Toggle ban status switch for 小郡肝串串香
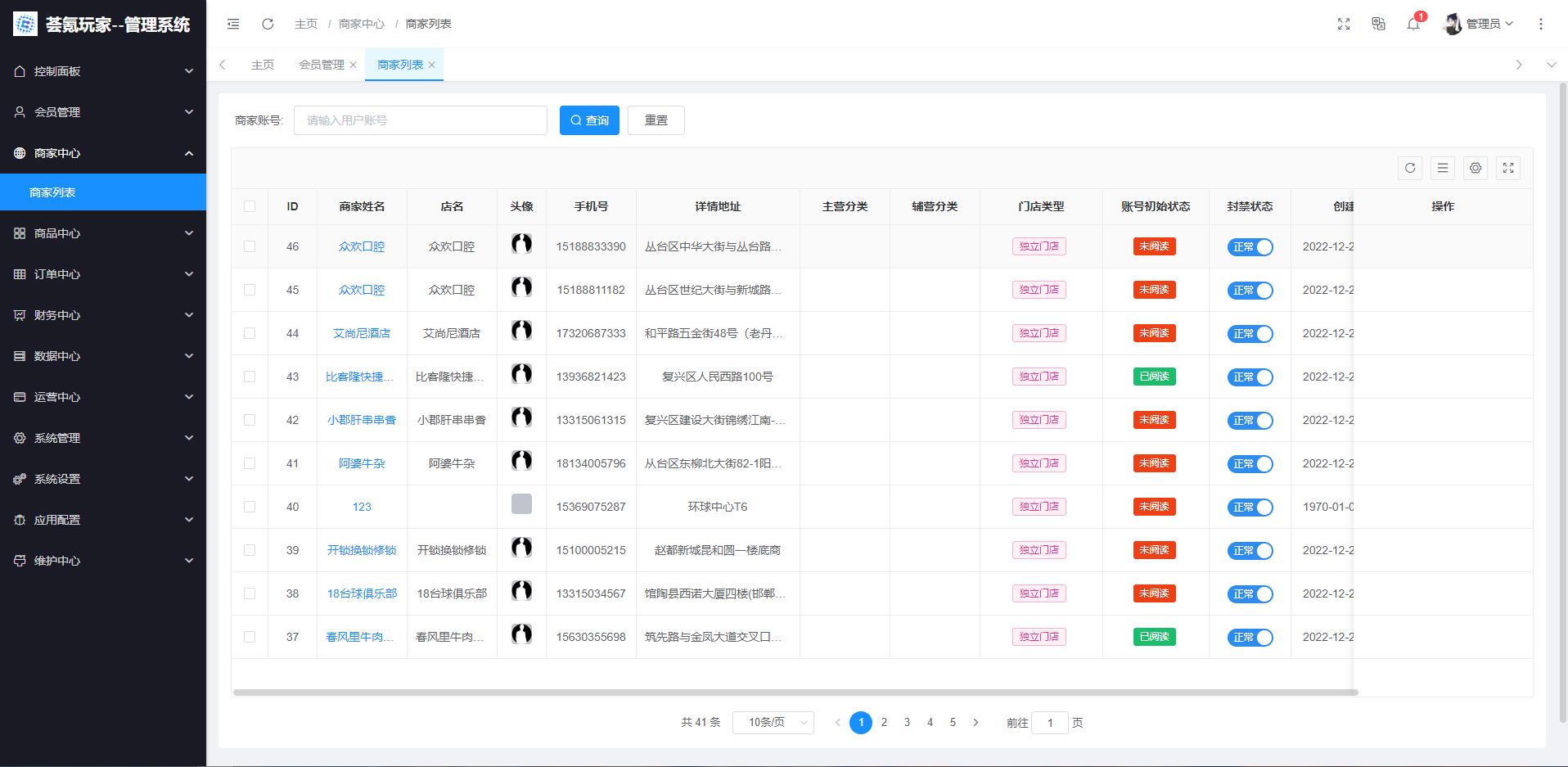 [x=1250, y=421]
